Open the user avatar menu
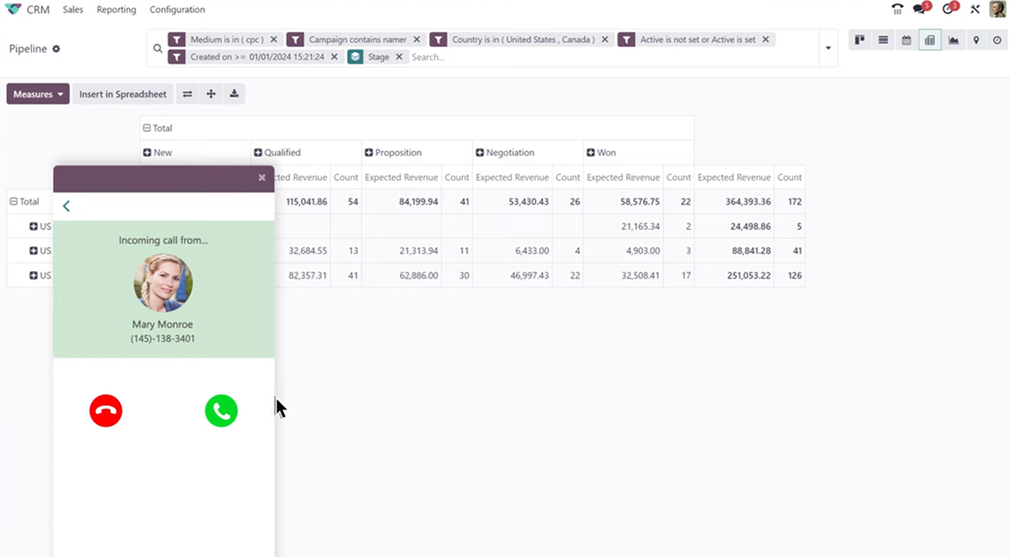 pyautogui.click(x=997, y=9)
